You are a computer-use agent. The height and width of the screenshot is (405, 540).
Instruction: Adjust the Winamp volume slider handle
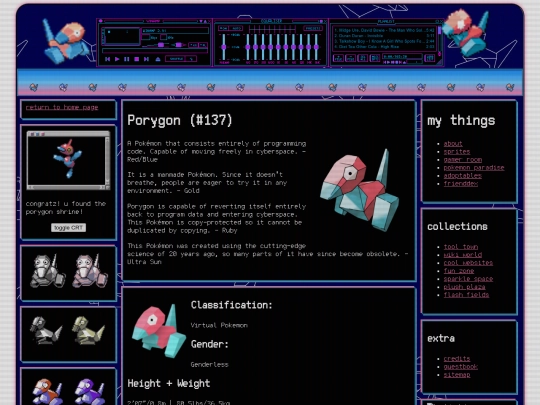click(x=161, y=45)
